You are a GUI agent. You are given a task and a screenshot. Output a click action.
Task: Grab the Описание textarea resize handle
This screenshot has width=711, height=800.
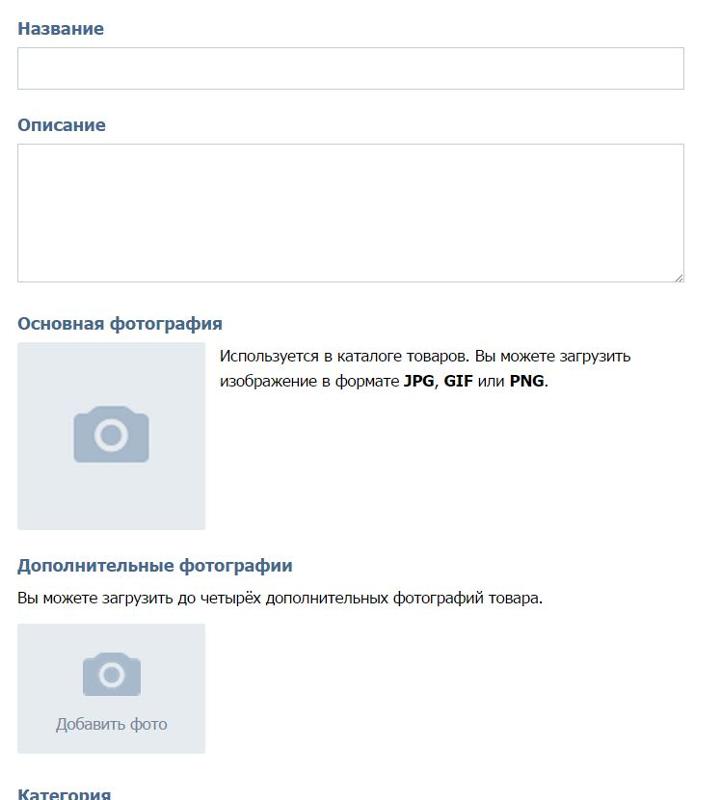(679, 278)
